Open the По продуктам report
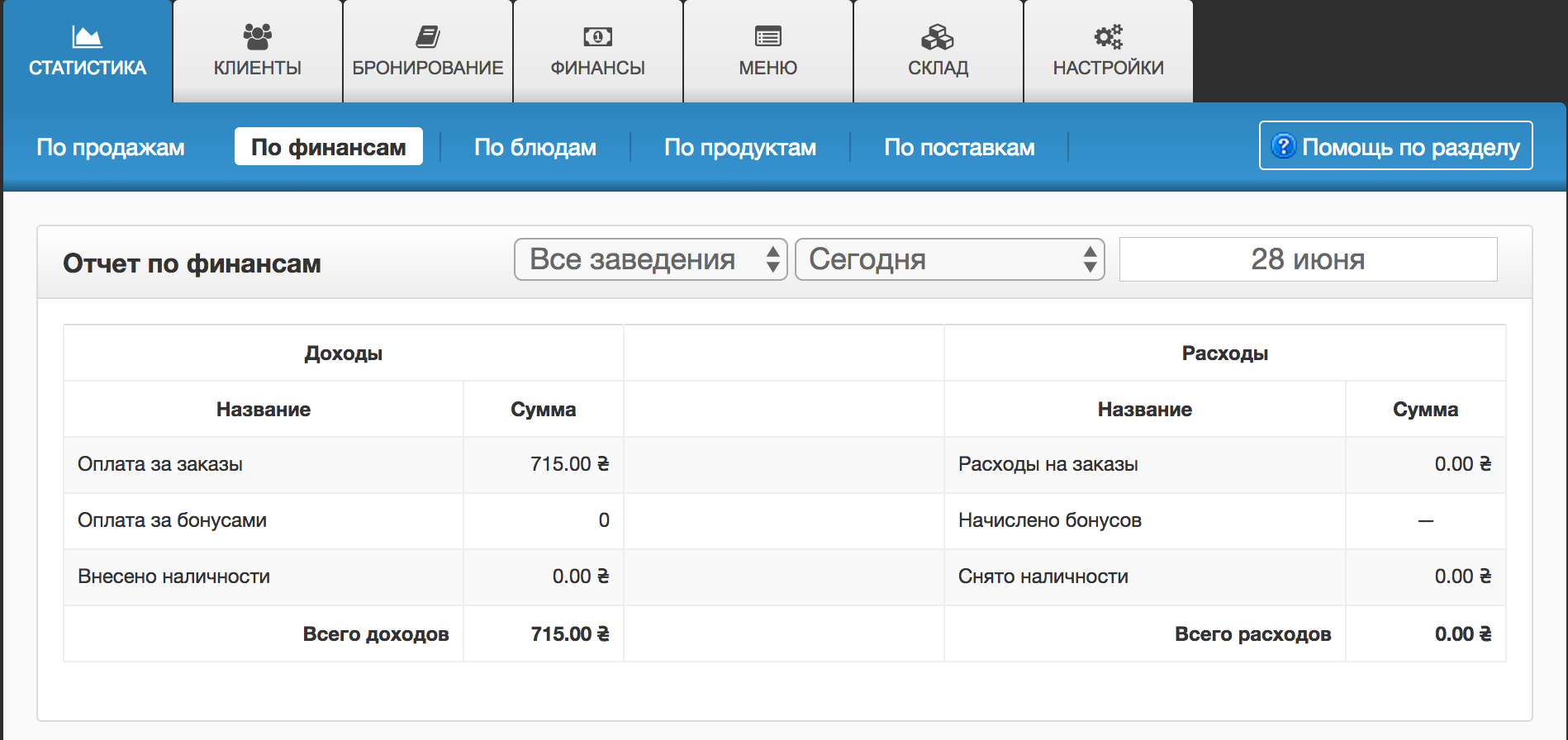The image size is (1568, 740). point(740,147)
